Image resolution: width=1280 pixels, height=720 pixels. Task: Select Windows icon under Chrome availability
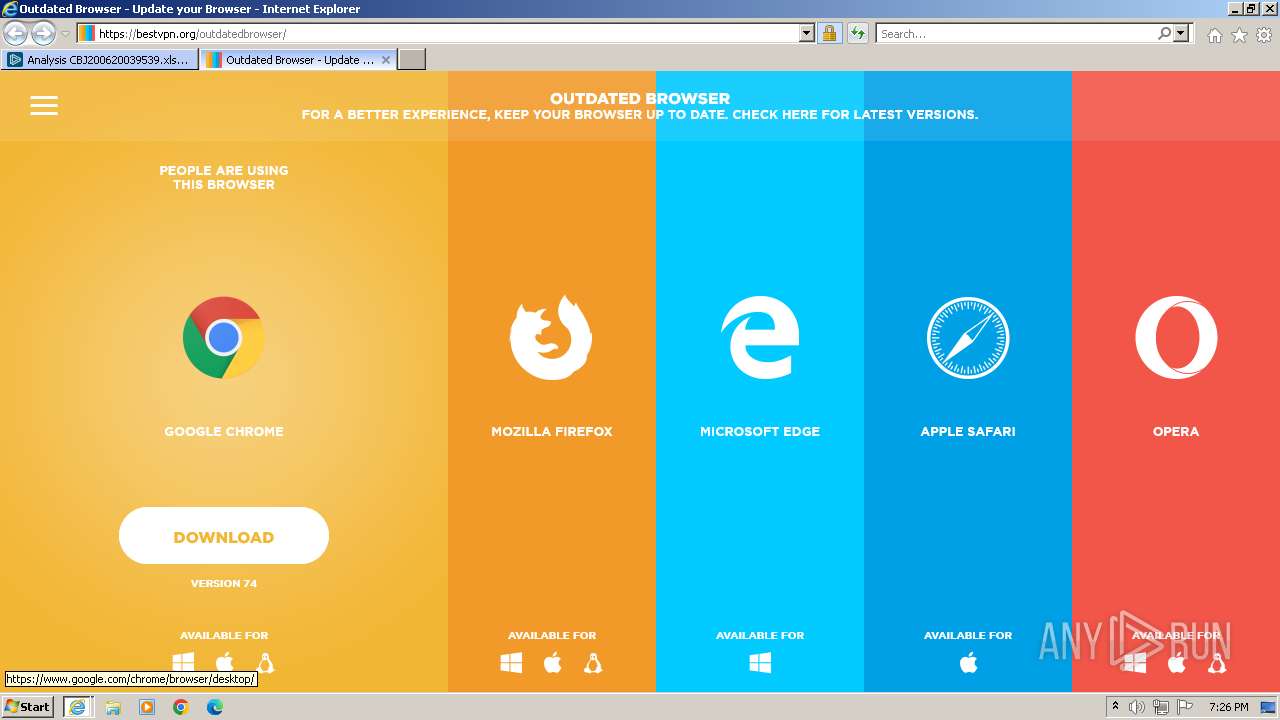pyautogui.click(x=183, y=662)
